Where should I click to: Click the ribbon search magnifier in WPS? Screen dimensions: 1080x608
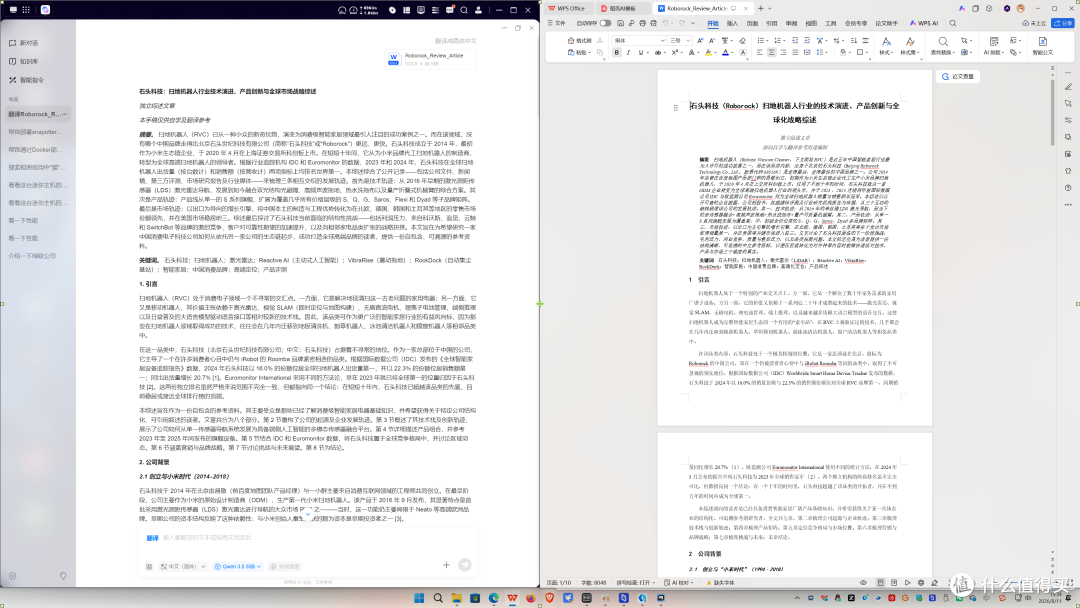click(953, 23)
